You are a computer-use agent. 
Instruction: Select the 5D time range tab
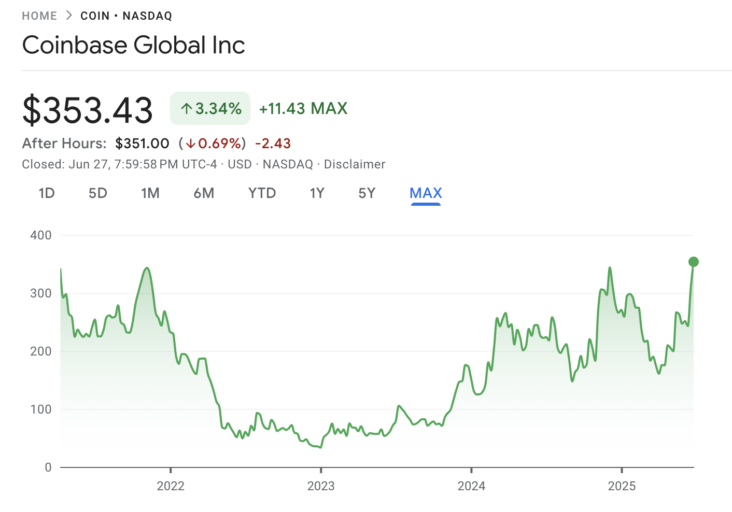97,193
